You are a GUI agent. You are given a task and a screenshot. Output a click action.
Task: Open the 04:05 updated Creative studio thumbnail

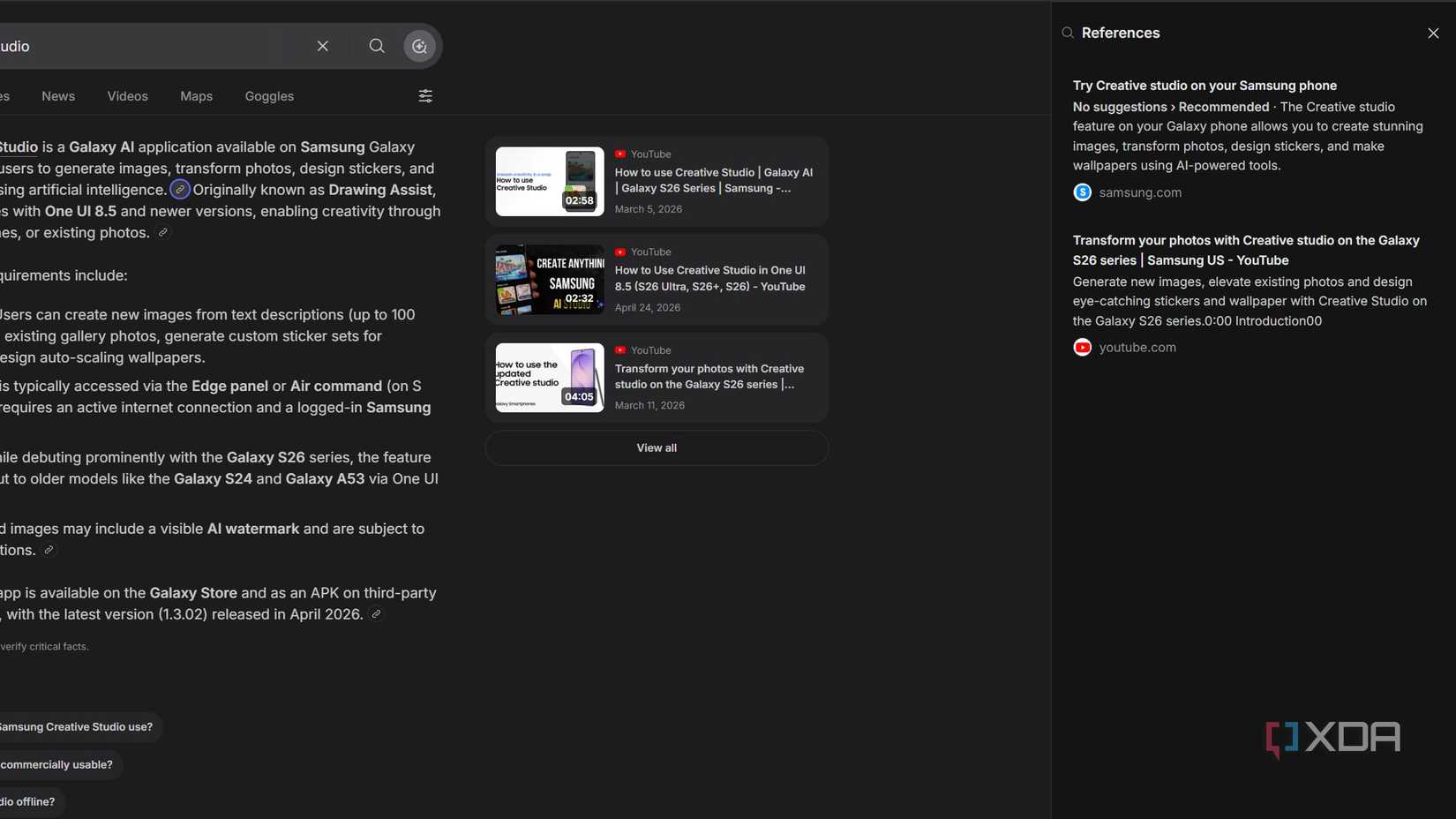550,378
